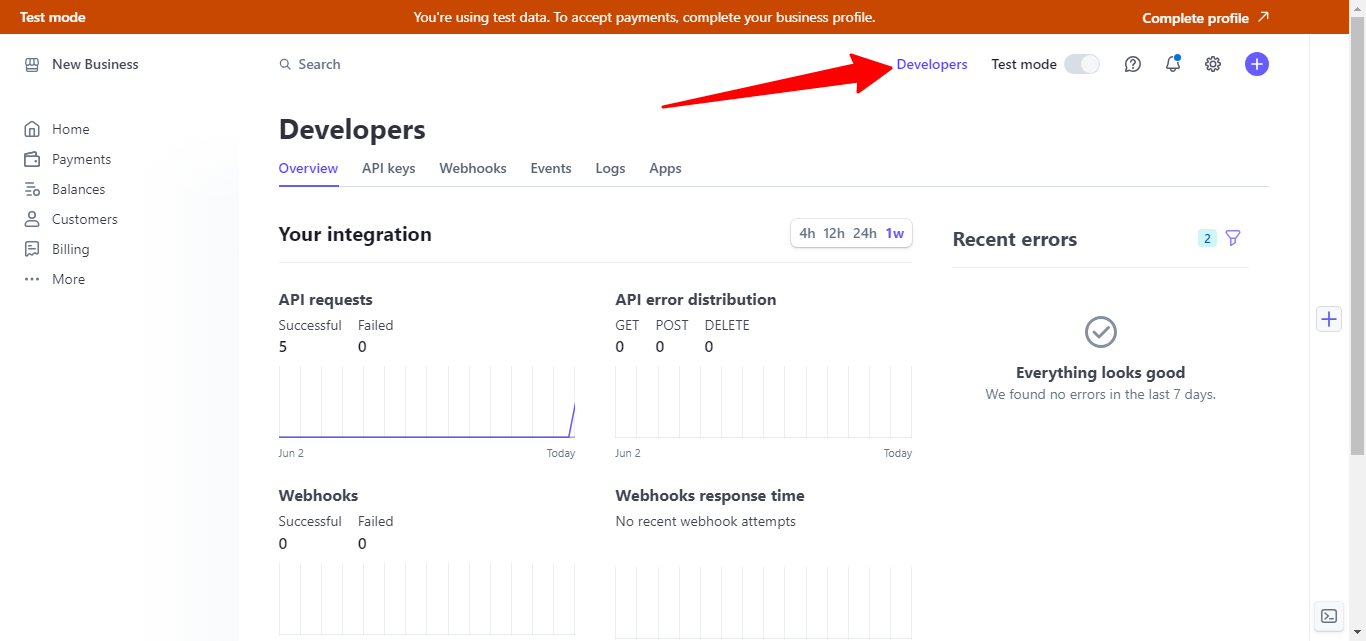Open the Stripe shell terminal icon
Image resolution: width=1366 pixels, height=641 pixels.
pos(1328,616)
